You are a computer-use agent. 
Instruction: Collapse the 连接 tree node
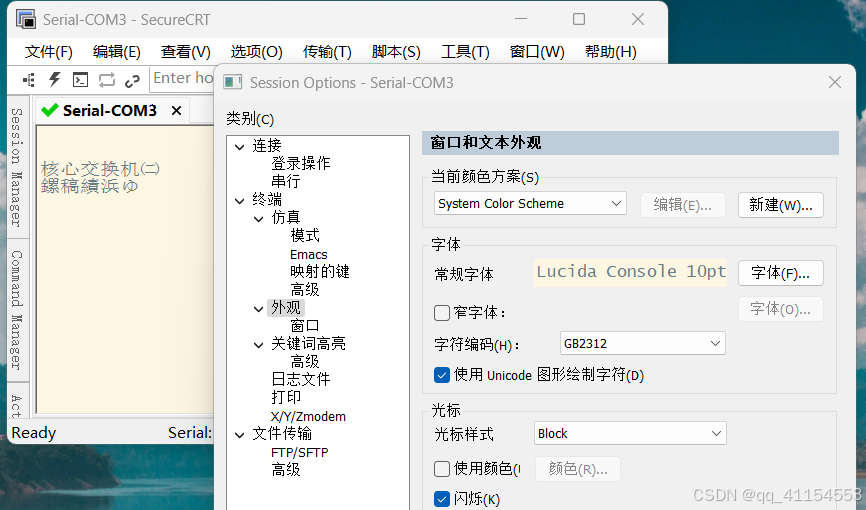240,146
